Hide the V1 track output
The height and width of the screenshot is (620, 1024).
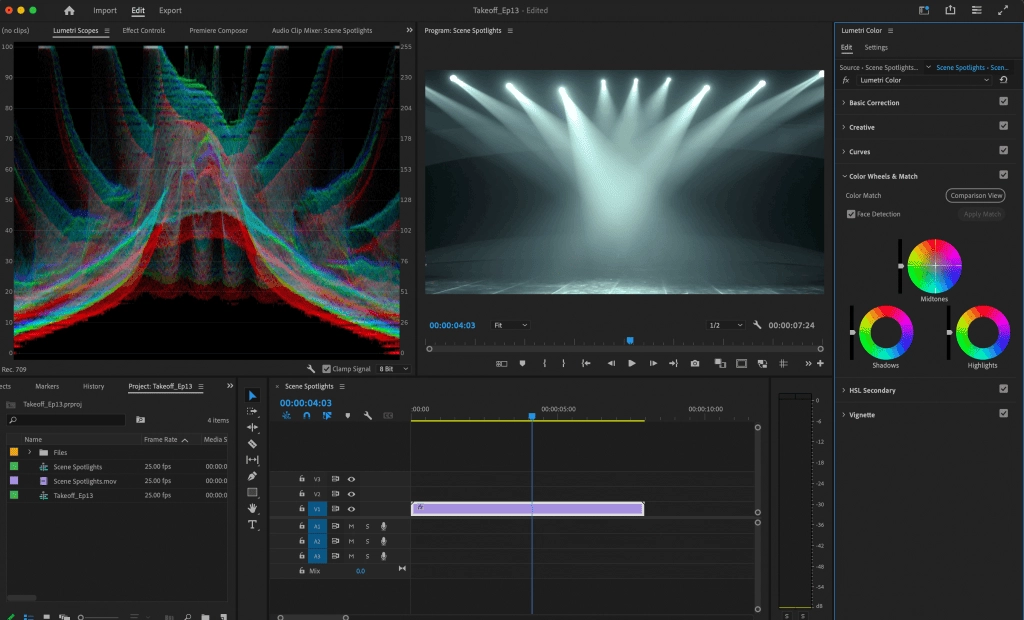tap(351, 509)
